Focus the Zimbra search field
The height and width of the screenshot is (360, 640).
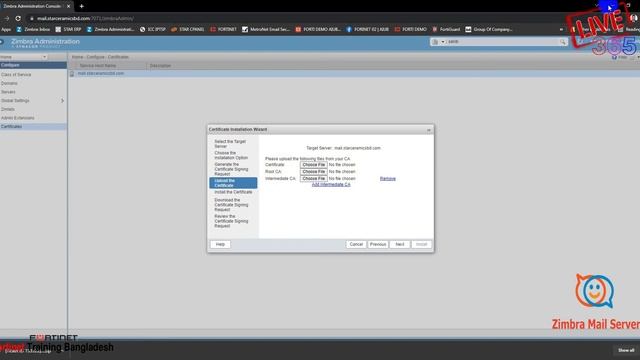coord(502,42)
